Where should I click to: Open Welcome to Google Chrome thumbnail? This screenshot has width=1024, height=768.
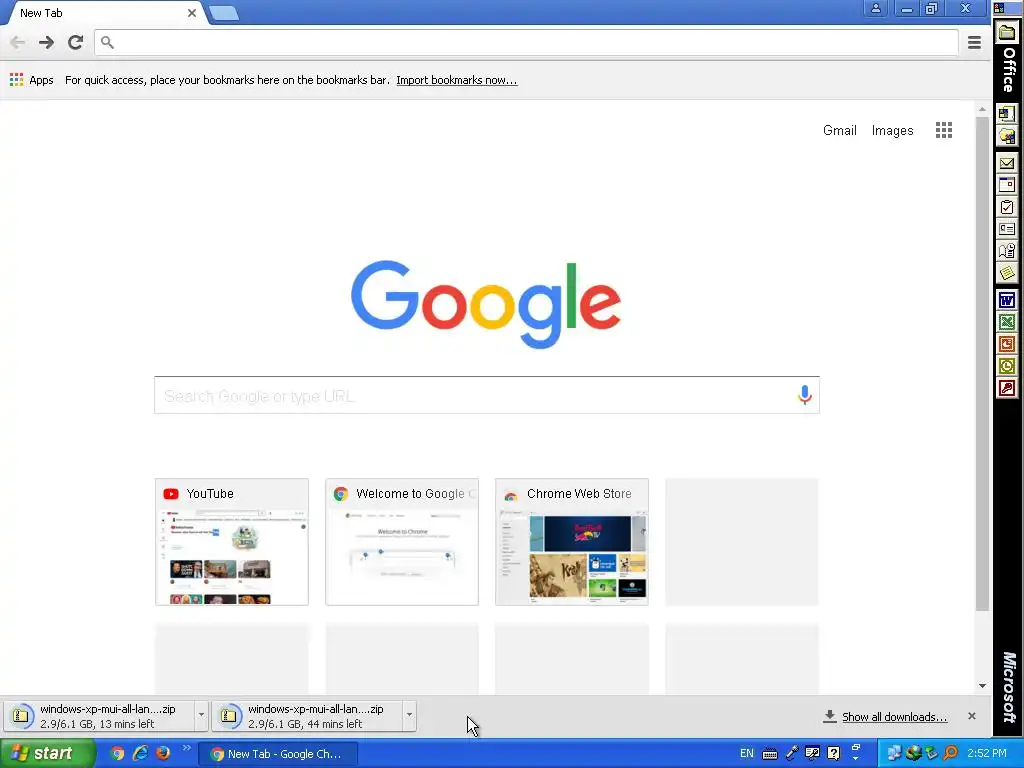click(x=402, y=542)
